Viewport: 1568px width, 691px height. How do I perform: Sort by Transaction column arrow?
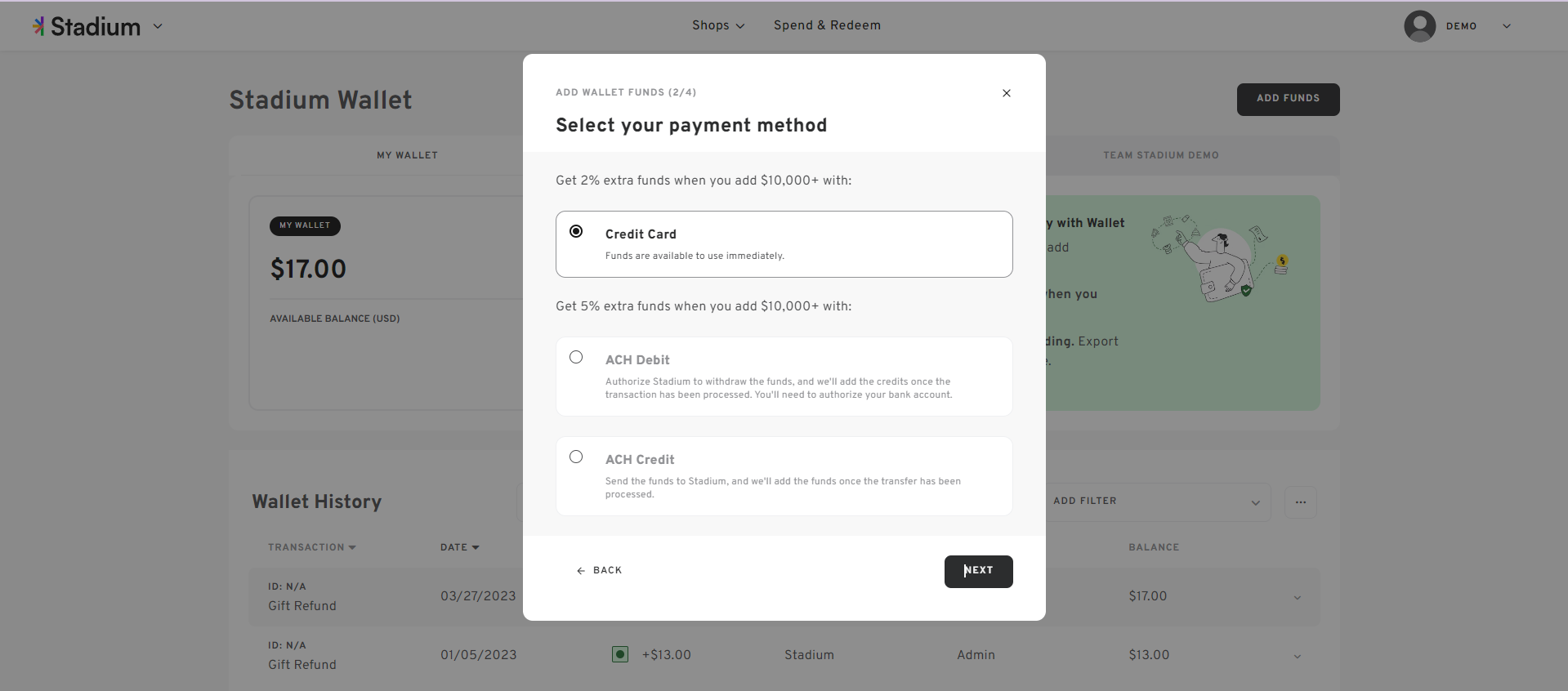[x=352, y=547]
